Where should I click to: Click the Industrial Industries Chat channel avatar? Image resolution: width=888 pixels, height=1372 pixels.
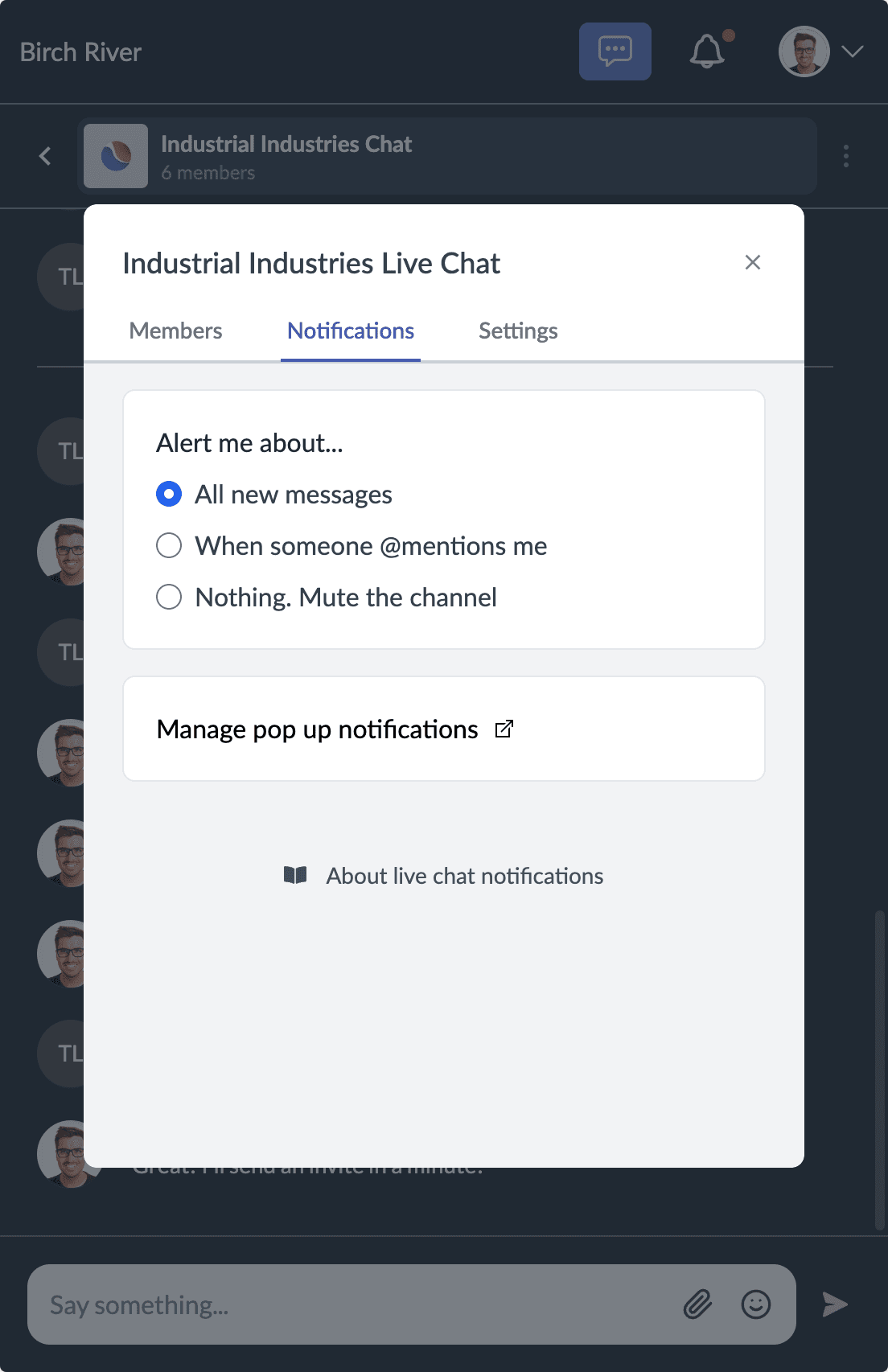[115, 156]
